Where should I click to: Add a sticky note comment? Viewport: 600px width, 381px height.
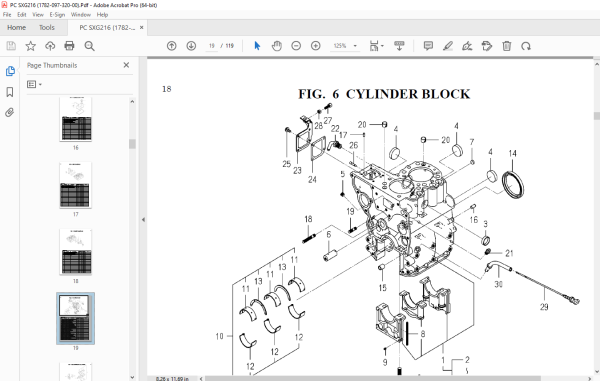(x=428, y=46)
